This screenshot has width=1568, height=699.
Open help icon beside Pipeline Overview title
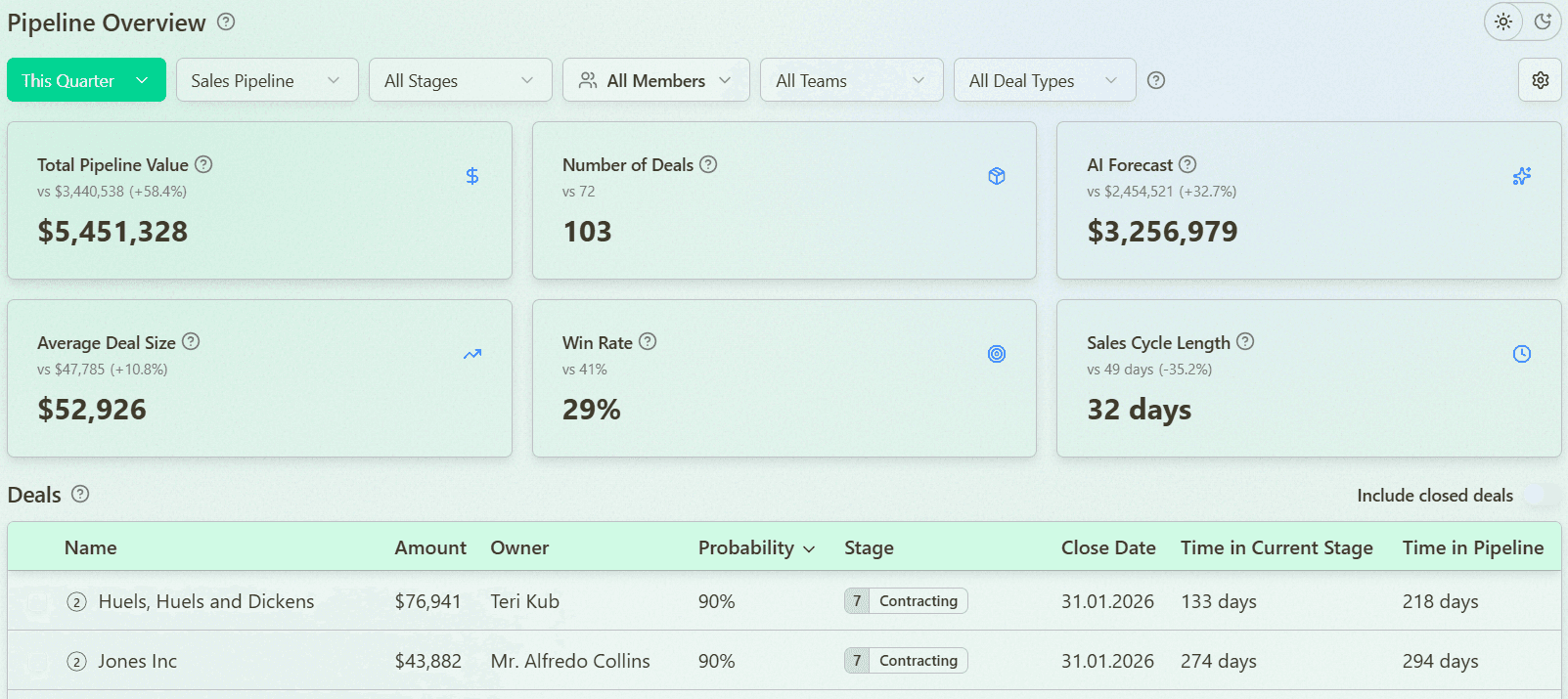pos(226,22)
